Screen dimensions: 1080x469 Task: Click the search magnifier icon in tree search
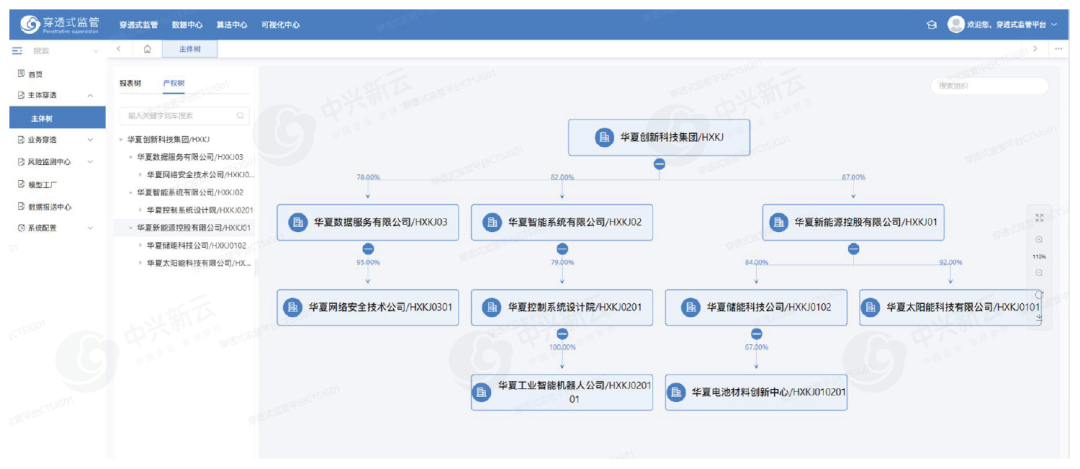(240, 116)
